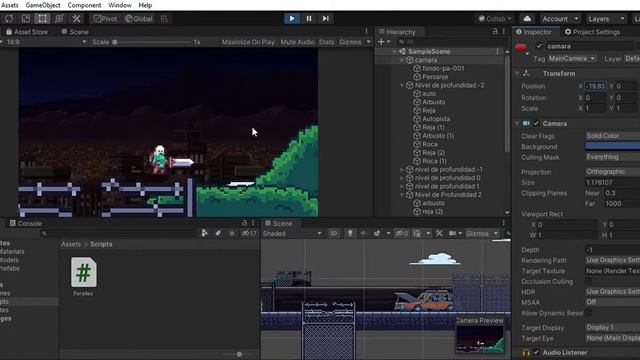Open the Window menu
640x360 pixels.
coord(120,5)
